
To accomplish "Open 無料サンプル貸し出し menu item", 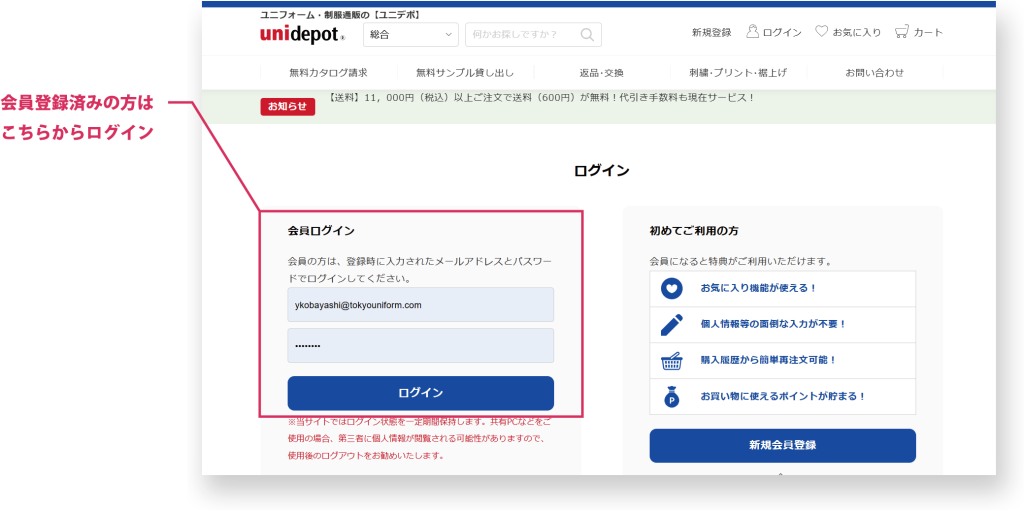I will coord(464,73).
